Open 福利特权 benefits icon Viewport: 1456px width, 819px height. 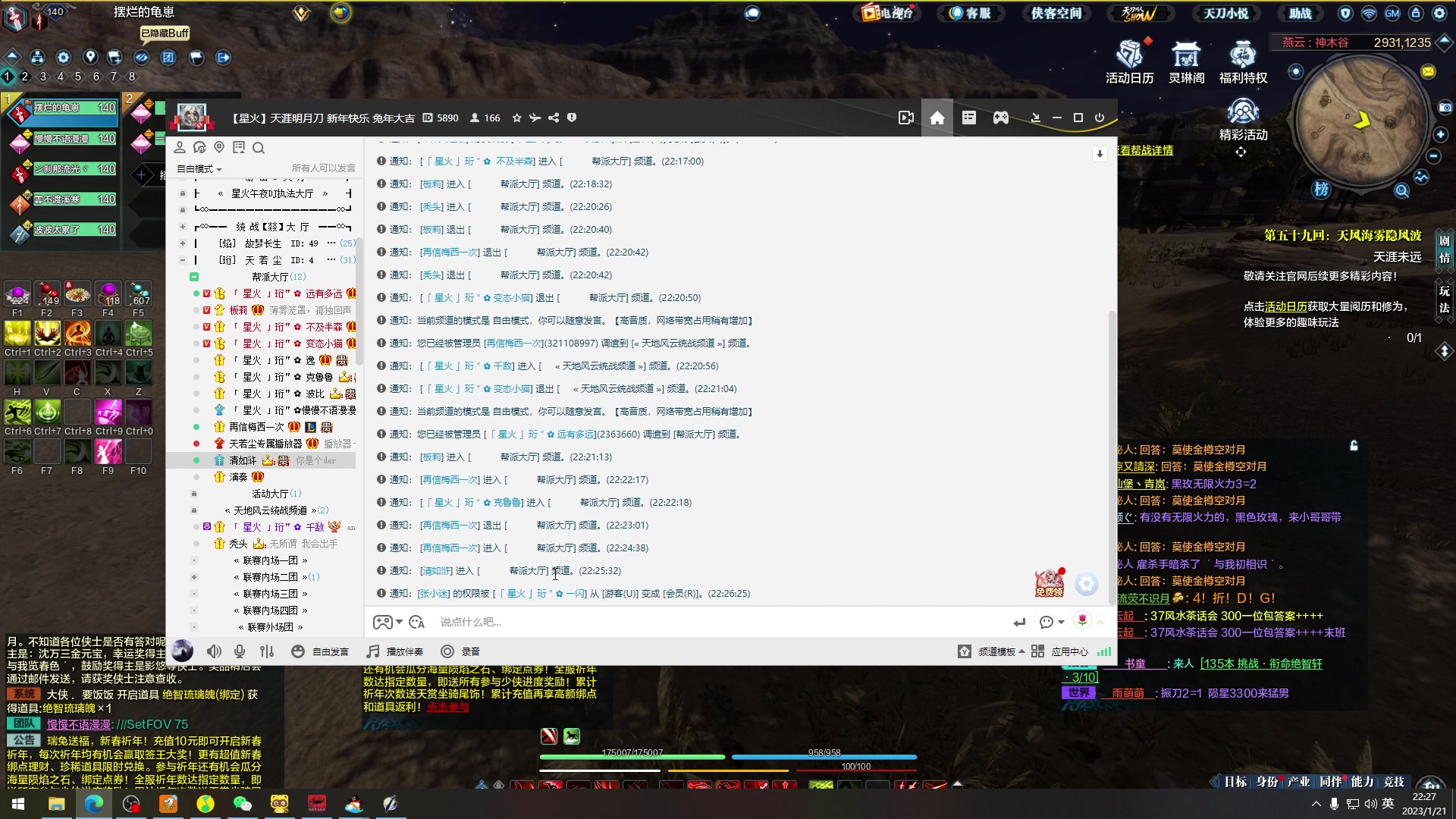(1243, 62)
